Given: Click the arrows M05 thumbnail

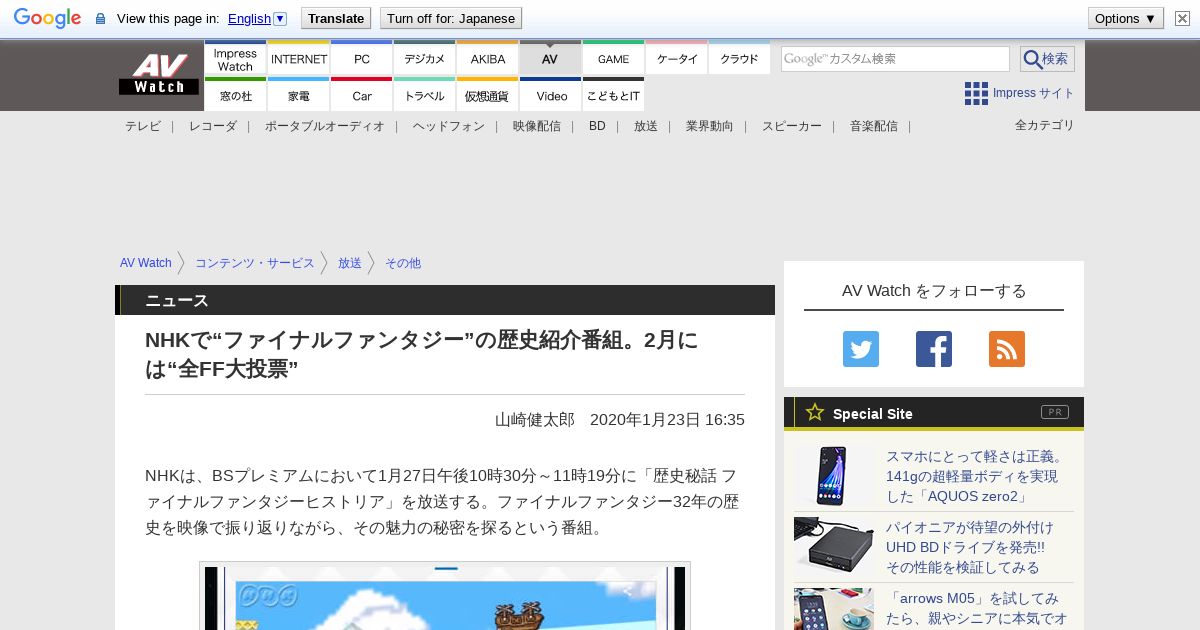Looking at the screenshot, I should 834,609.
